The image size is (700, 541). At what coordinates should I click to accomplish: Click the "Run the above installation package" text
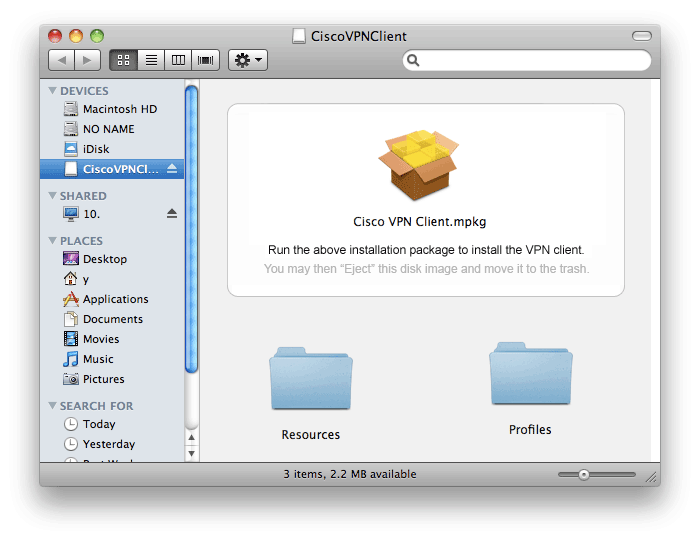click(426, 250)
